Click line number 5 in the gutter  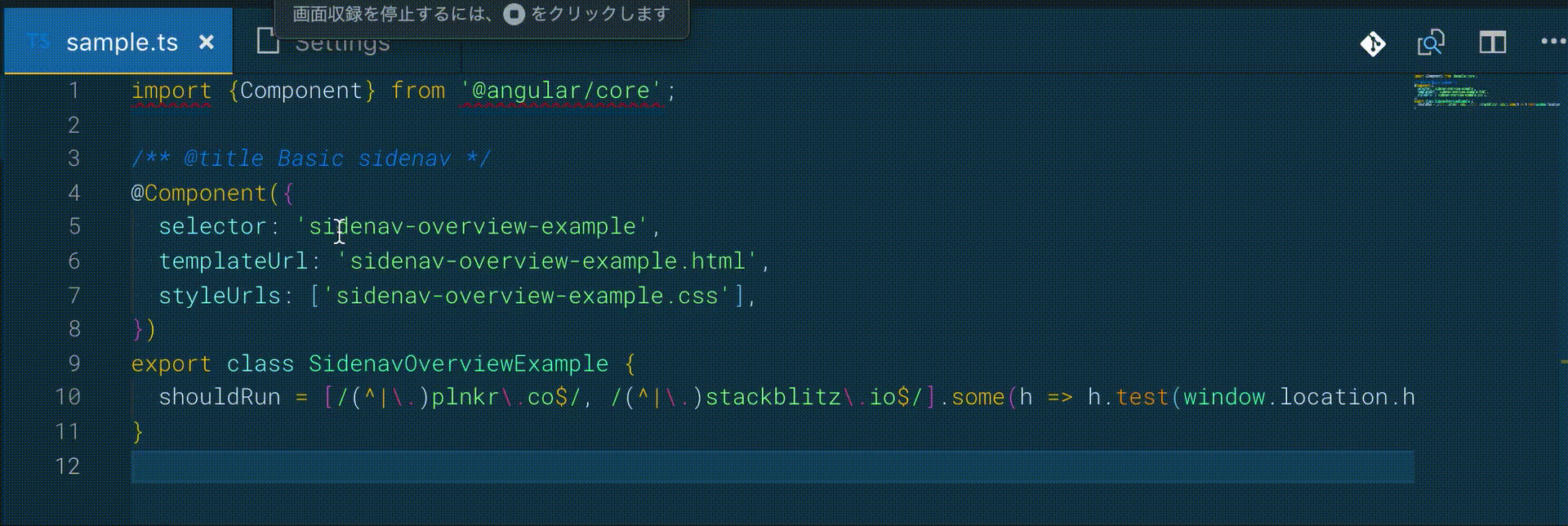click(73, 226)
